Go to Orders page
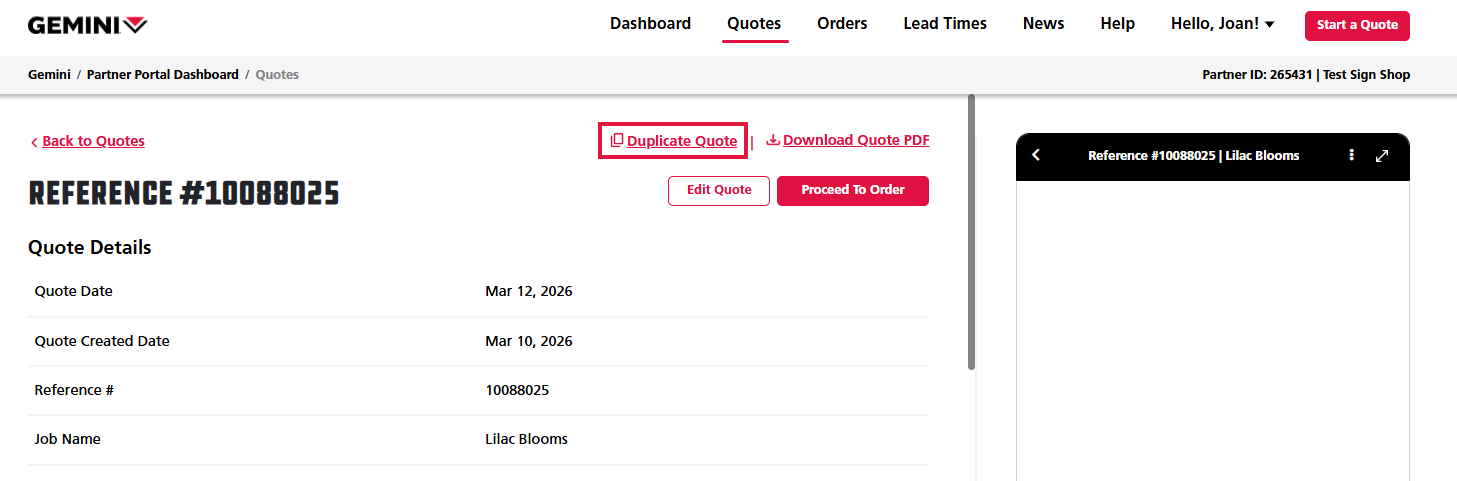 pyautogui.click(x=842, y=24)
